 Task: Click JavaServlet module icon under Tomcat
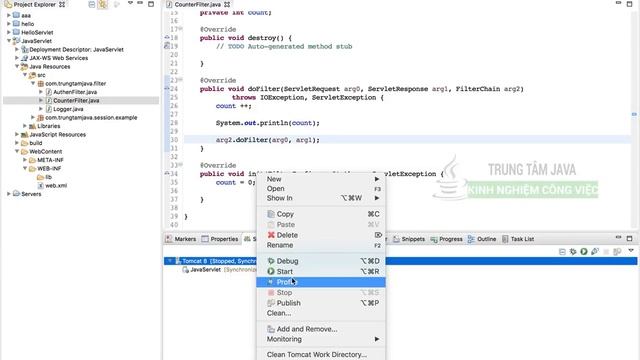[186, 269]
